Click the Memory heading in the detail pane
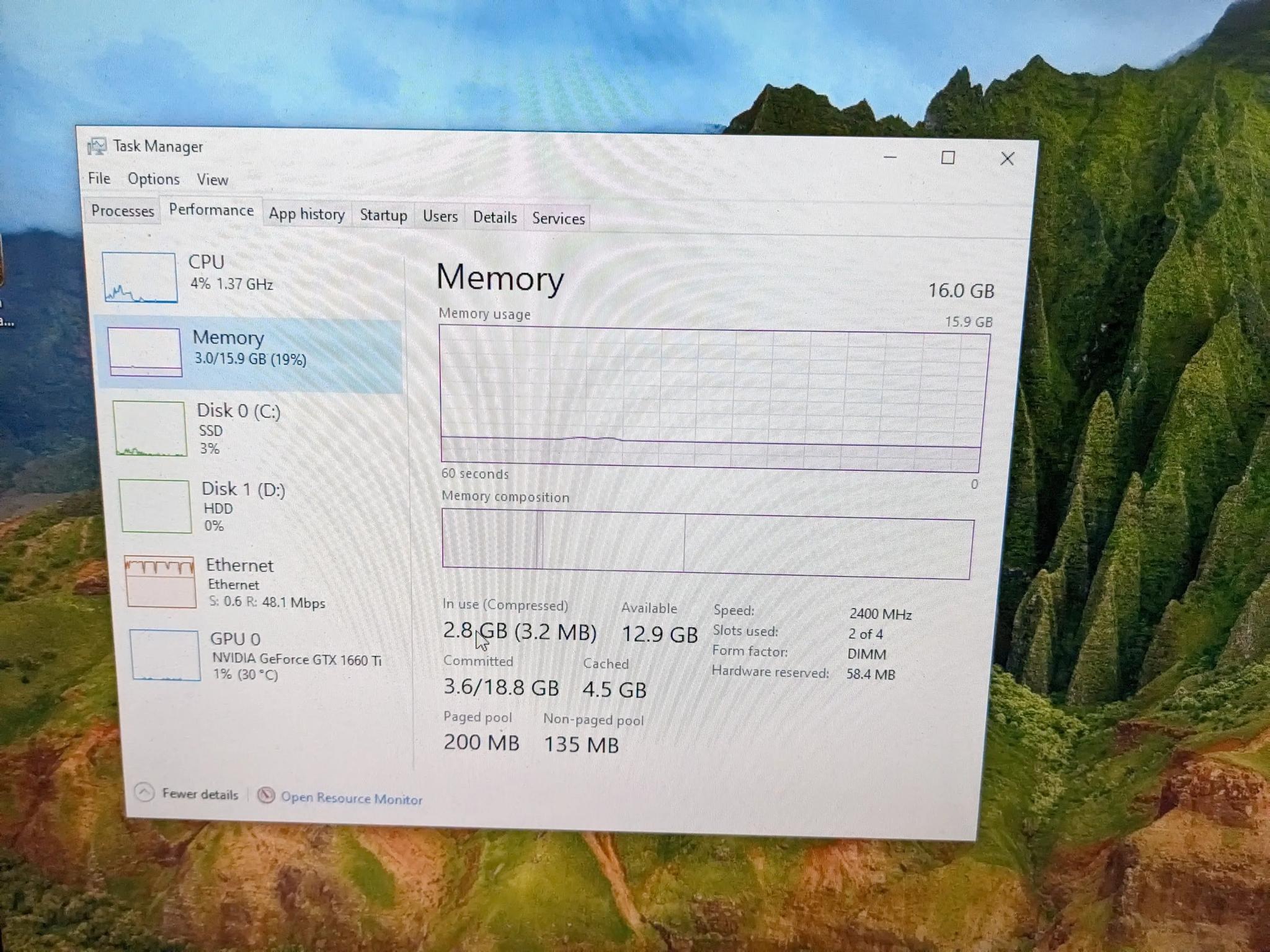Screen dimensions: 1270x952 point(500,277)
